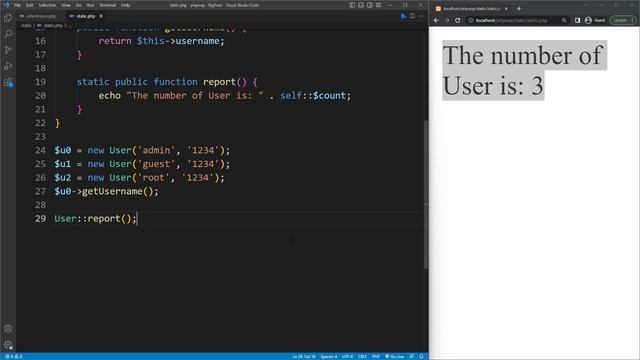The height and width of the screenshot is (360, 640).
Task: Open the File menu
Action: [x=18, y=5]
